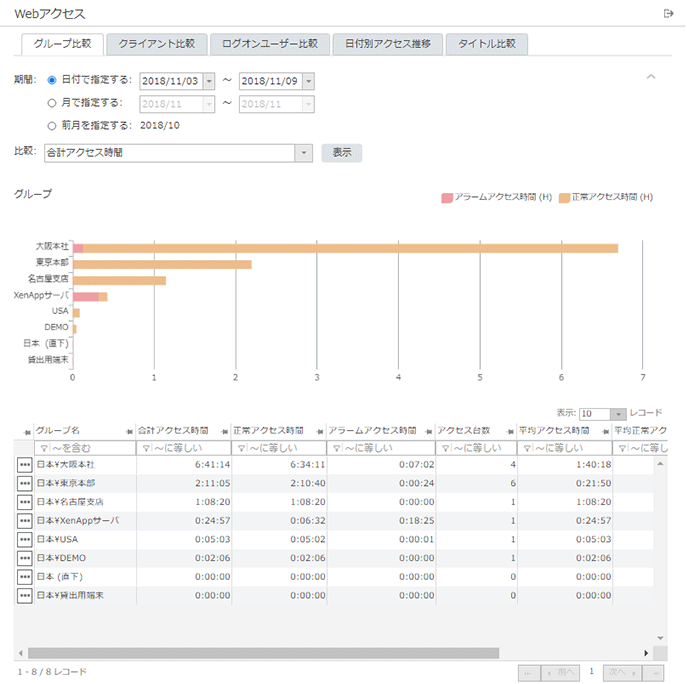Open row menu for 日本¥DEMO
The image size is (687, 684).
24,558
